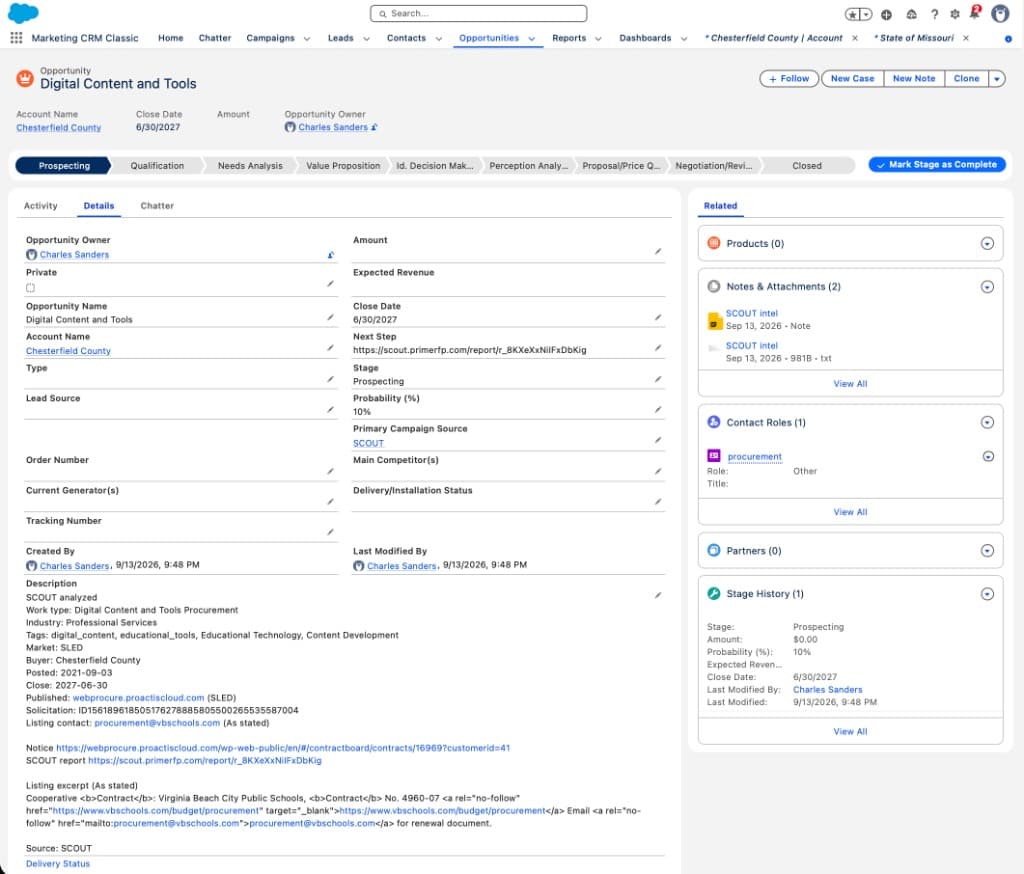Click the Salesforce cloud logo
The height and width of the screenshot is (874, 1024).
click(x=23, y=13)
